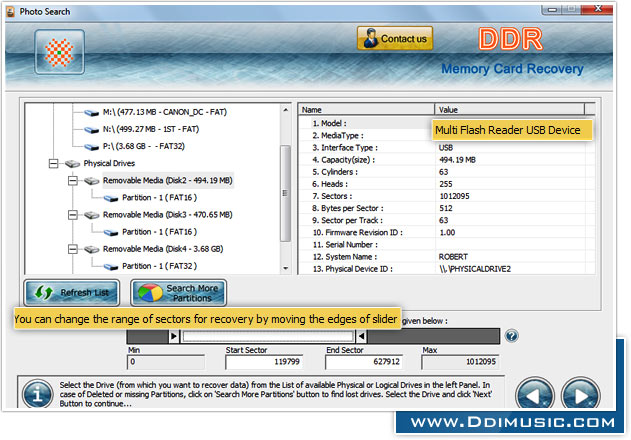Click the drive tree scrollbar thumb
Image resolution: width=631 pixels, height=440 pixels.
click(x=285, y=193)
